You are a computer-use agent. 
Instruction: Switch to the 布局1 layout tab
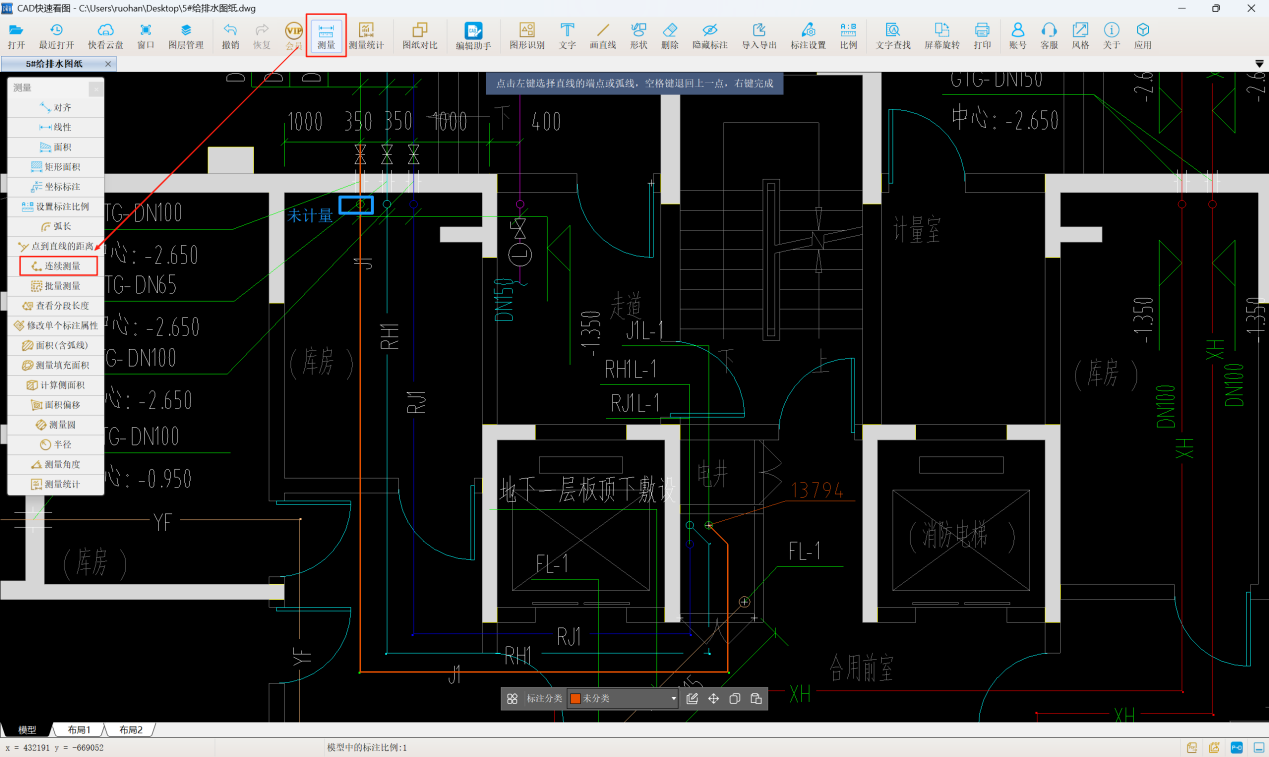79,730
